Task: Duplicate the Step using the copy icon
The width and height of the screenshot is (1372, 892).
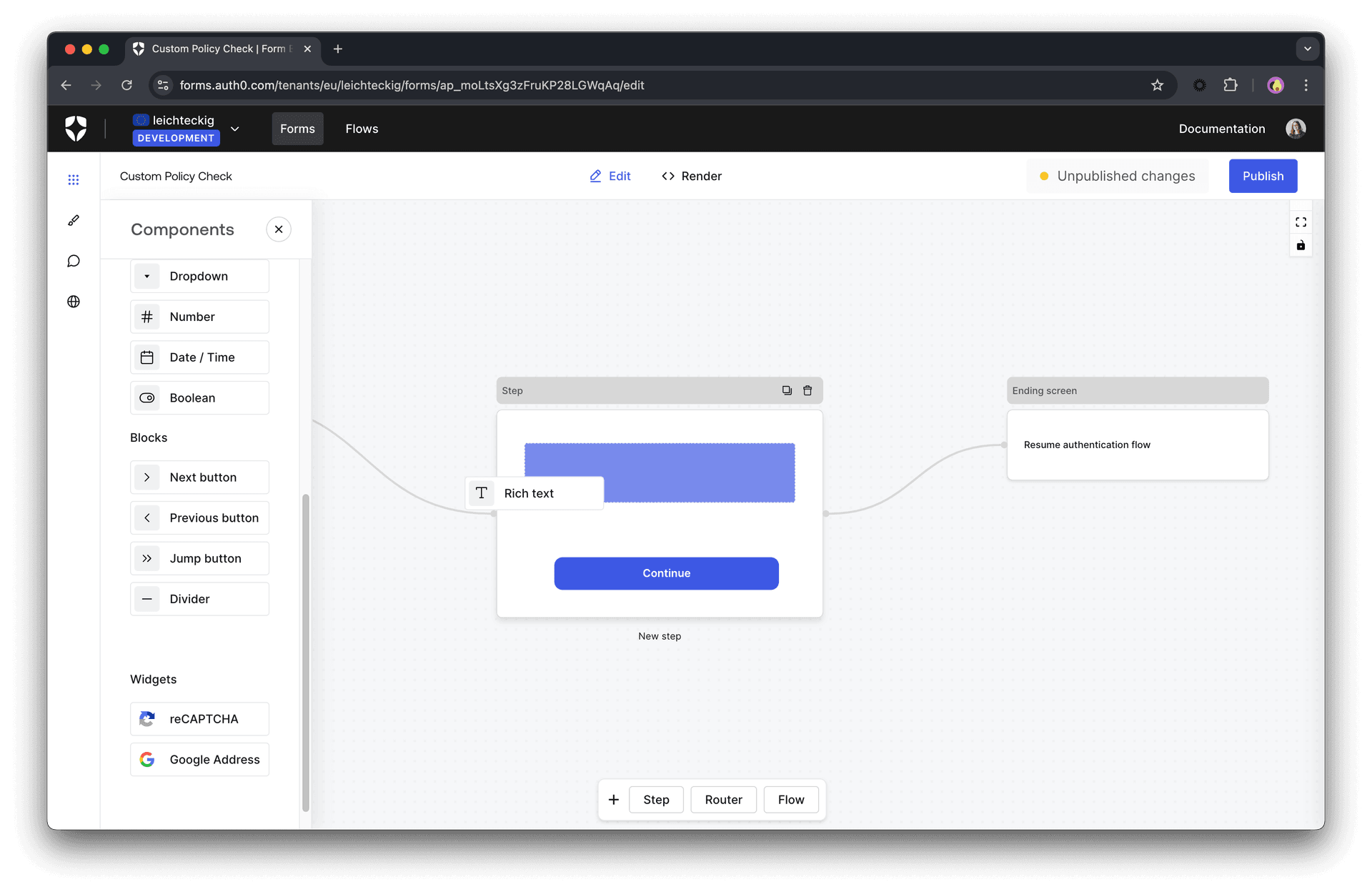Action: pyautogui.click(x=787, y=390)
